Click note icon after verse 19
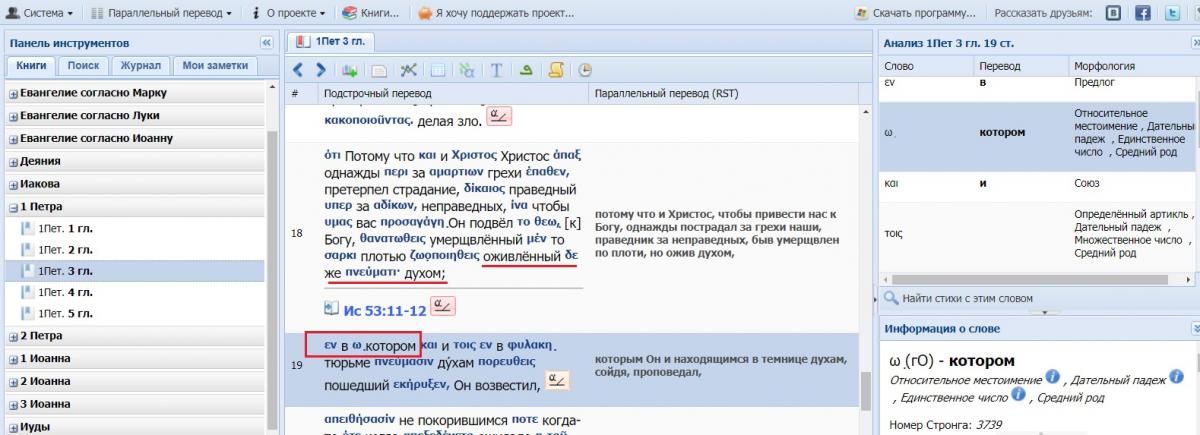Viewport: 1200px width, 435px height. pyautogui.click(x=557, y=381)
